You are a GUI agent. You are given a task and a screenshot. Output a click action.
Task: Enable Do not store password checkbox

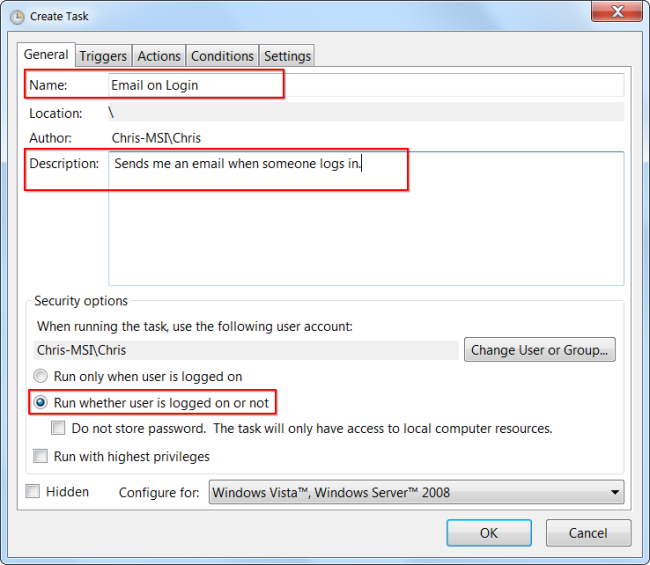[x=59, y=429]
